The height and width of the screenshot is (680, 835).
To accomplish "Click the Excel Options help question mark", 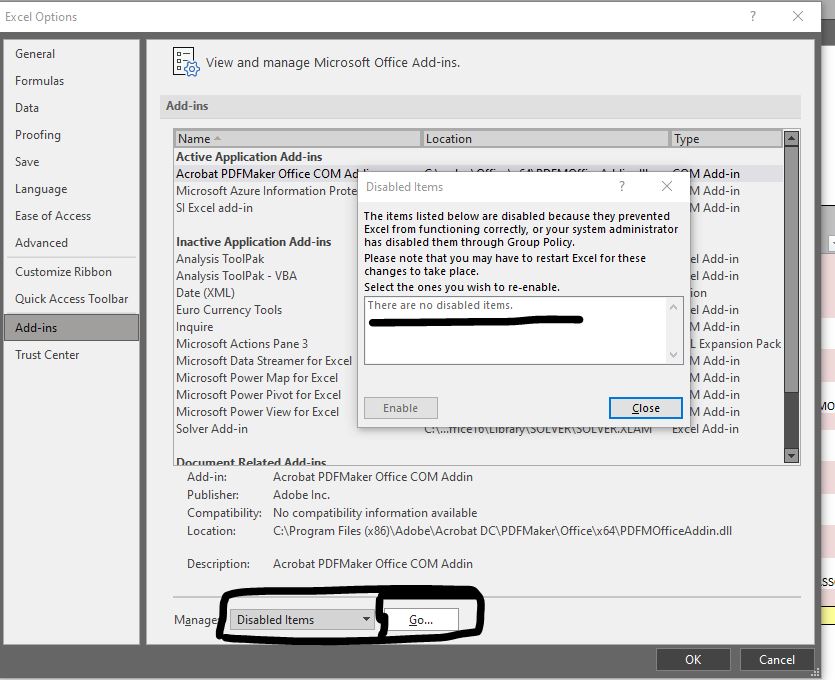I will (752, 17).
